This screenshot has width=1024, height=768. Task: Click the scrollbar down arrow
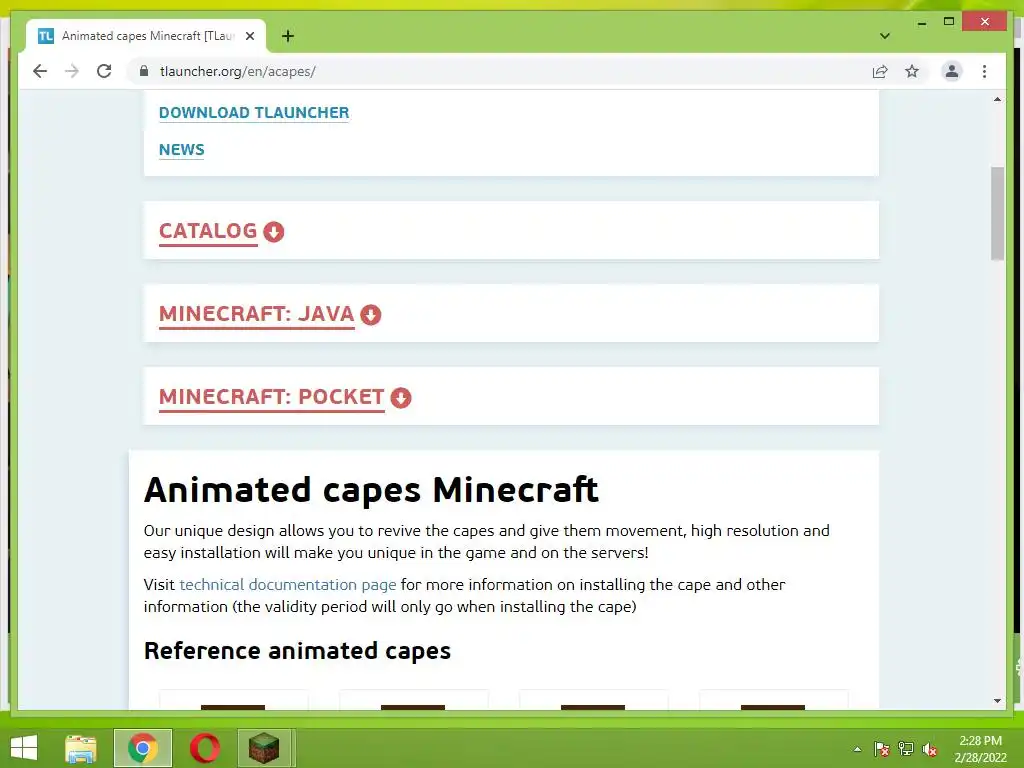pos(997,701)
